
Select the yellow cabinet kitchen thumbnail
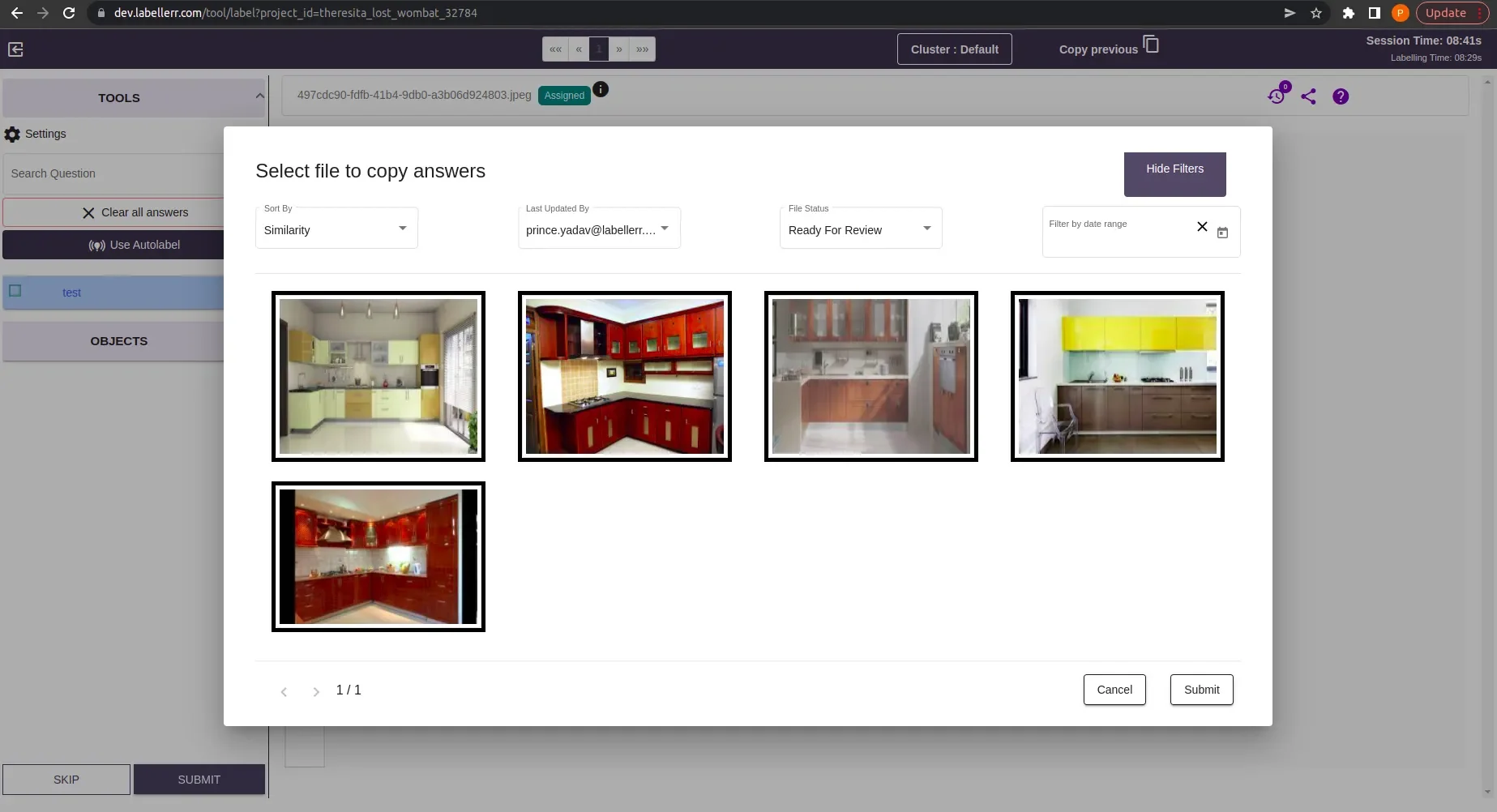point(1118,376)
